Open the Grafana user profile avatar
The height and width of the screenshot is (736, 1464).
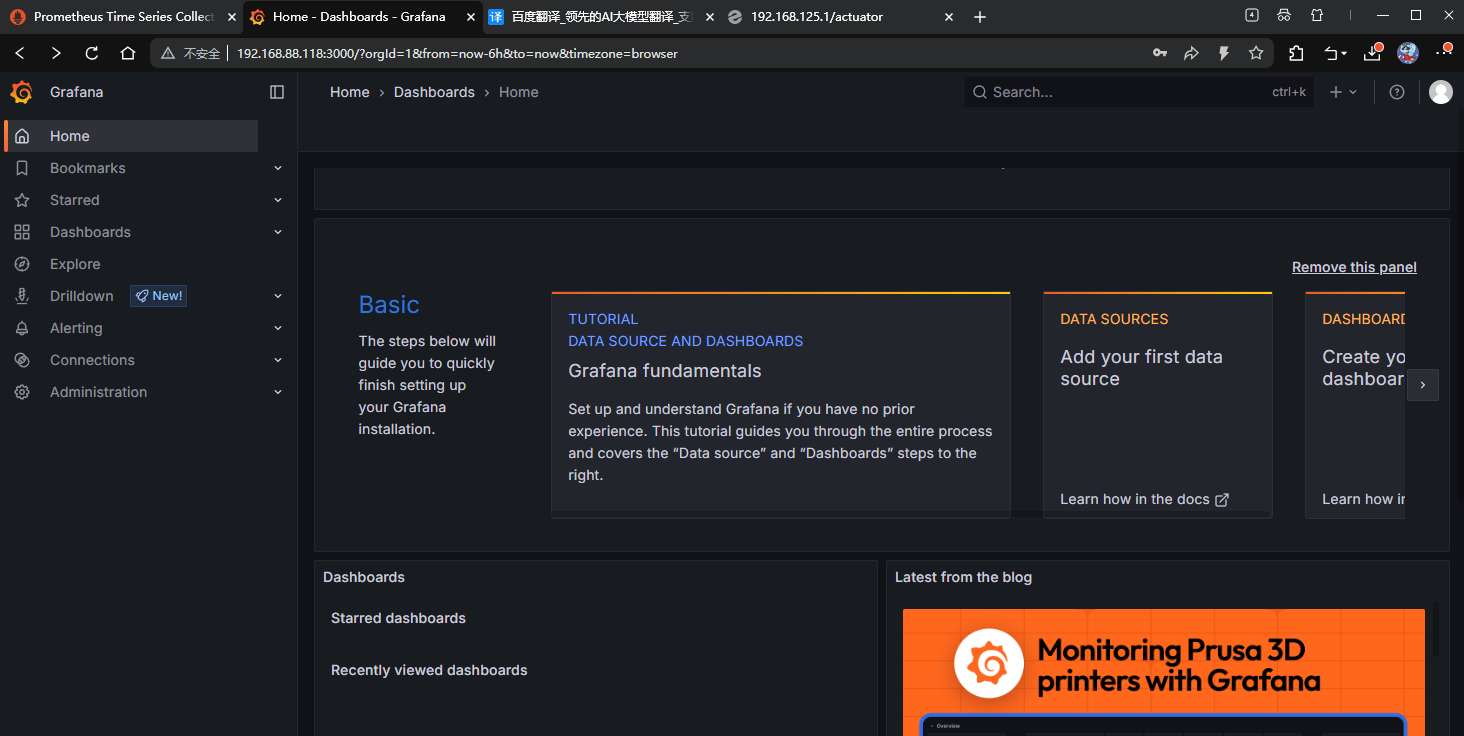[1441, 92]
